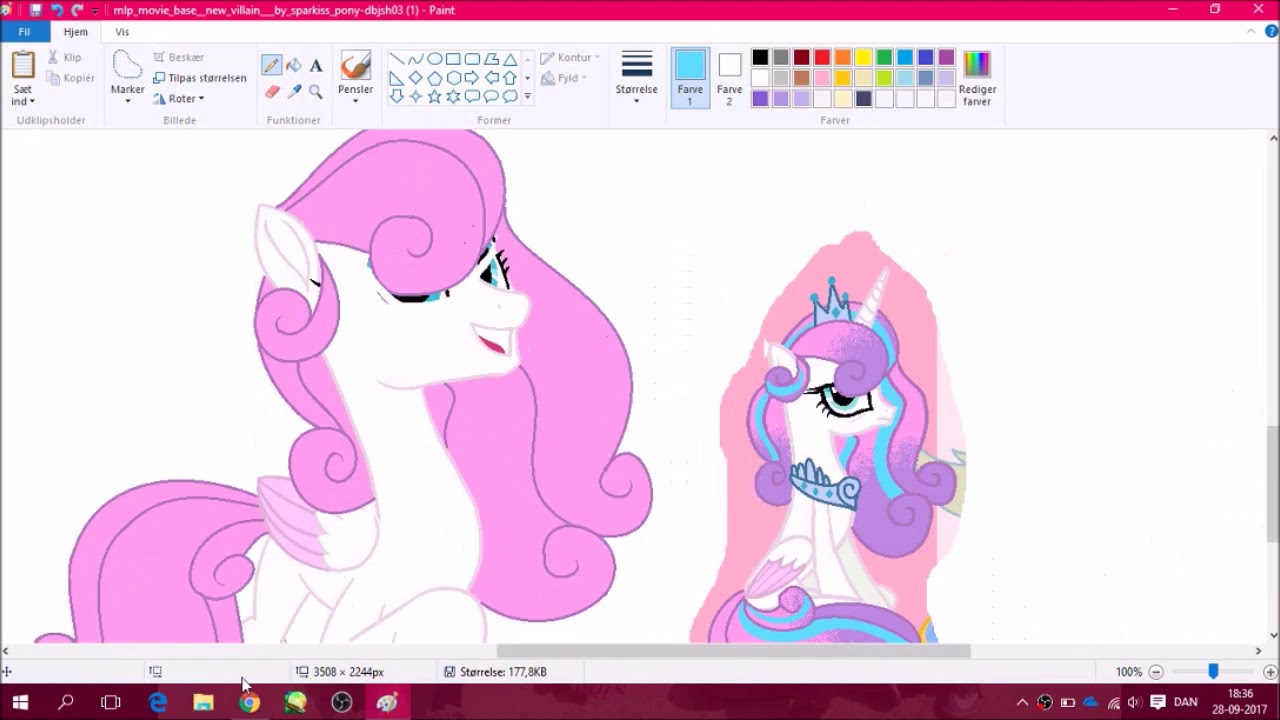Click the horizontal scrollbar thumb
Screen dimensions: 1280x720
click(x=734, y=651)
